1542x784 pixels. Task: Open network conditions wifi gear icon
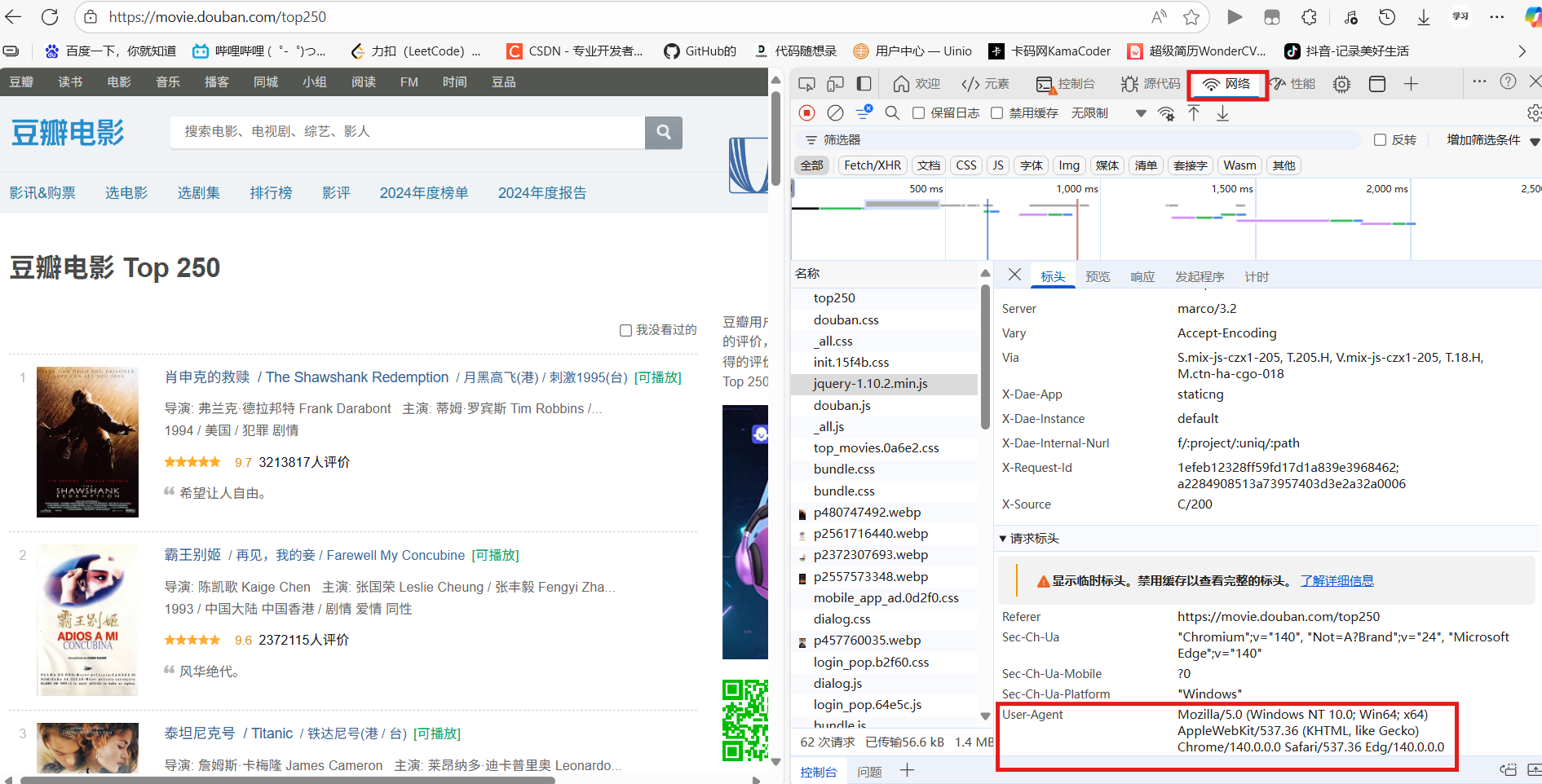click(x=1167, y=113)
